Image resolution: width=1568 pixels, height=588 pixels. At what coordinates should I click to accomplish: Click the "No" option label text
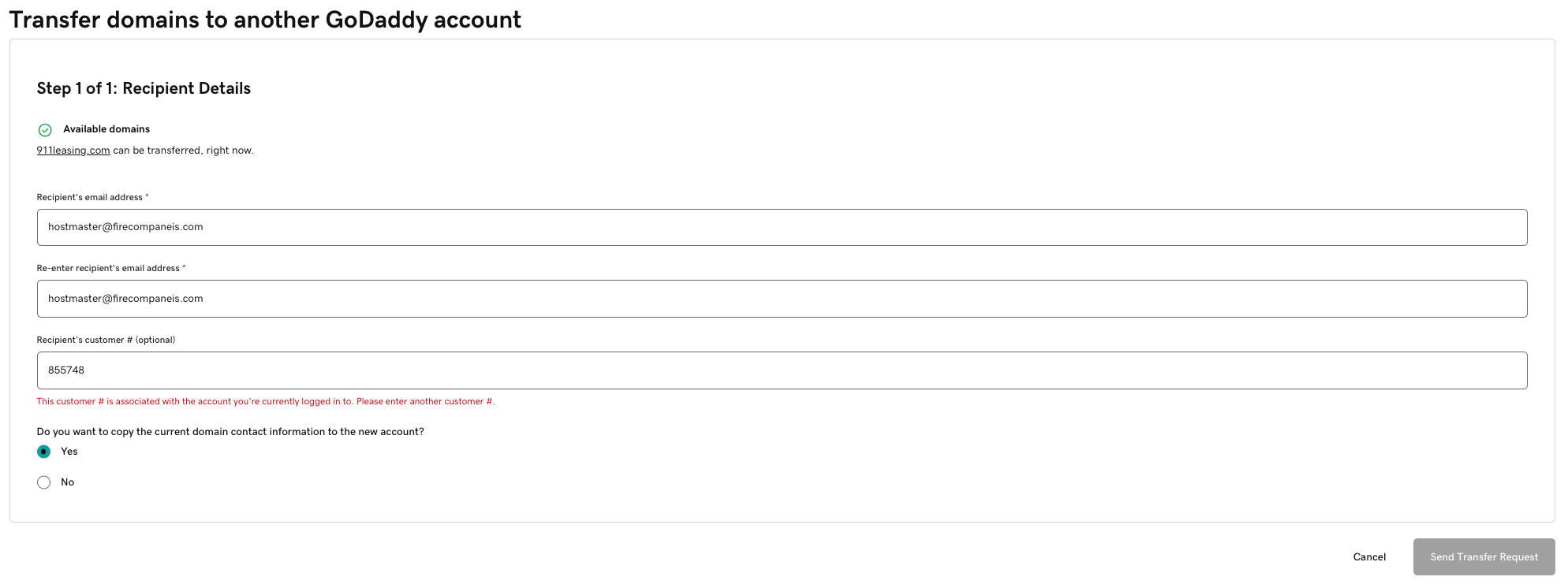(68, 482)
